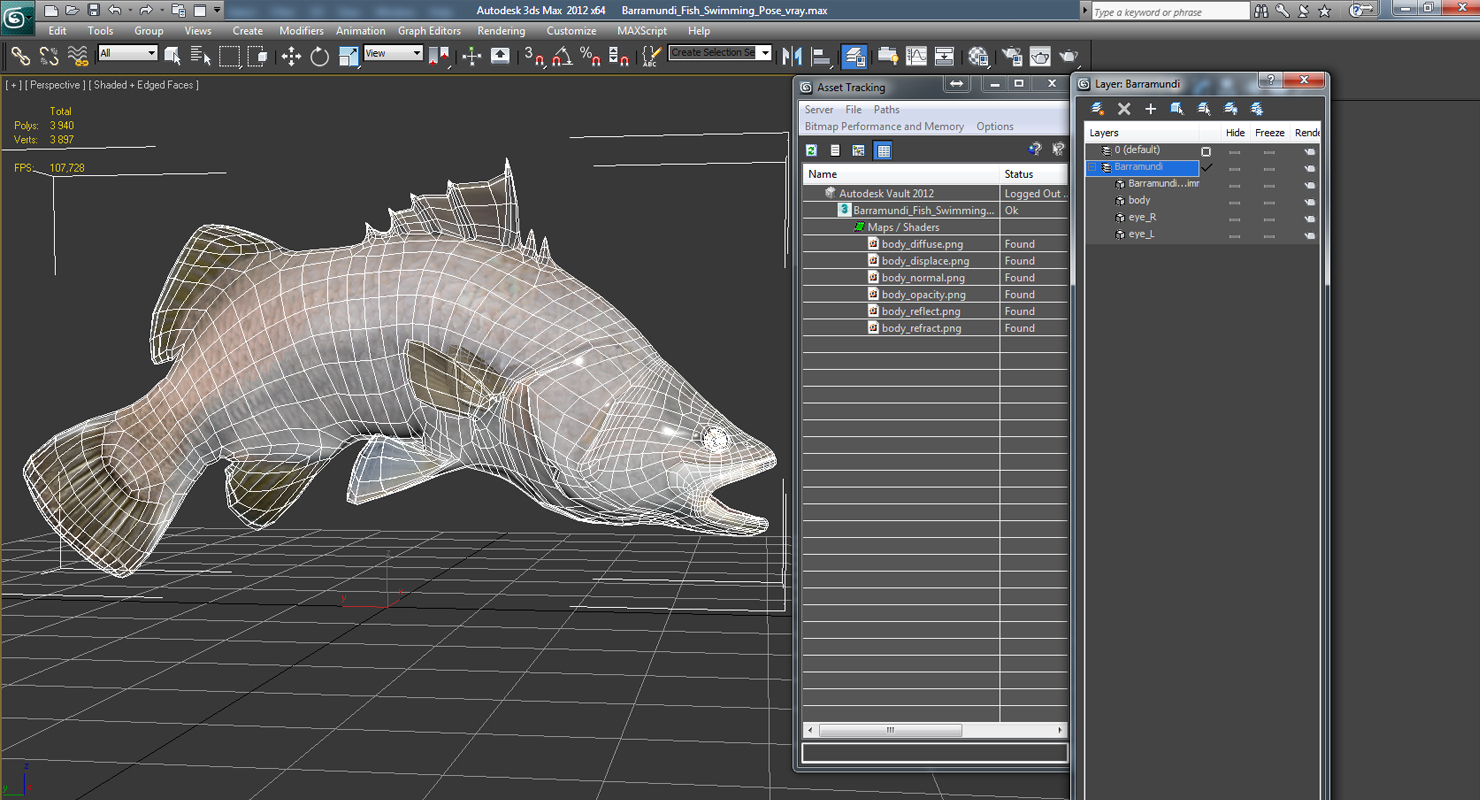Toggle keyboard shortcut override icon
Image resolution: width=1480 pixels, height=800 pixels.
click(500, 57)
